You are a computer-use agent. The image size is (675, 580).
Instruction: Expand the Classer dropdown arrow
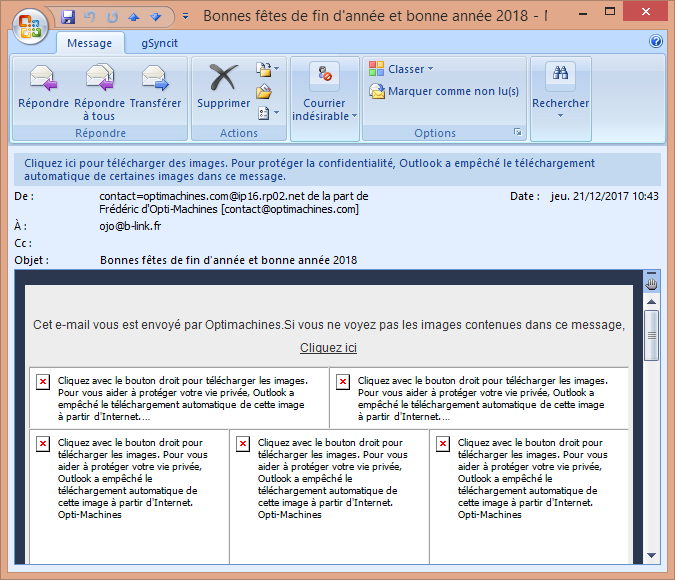coord(430,69)
